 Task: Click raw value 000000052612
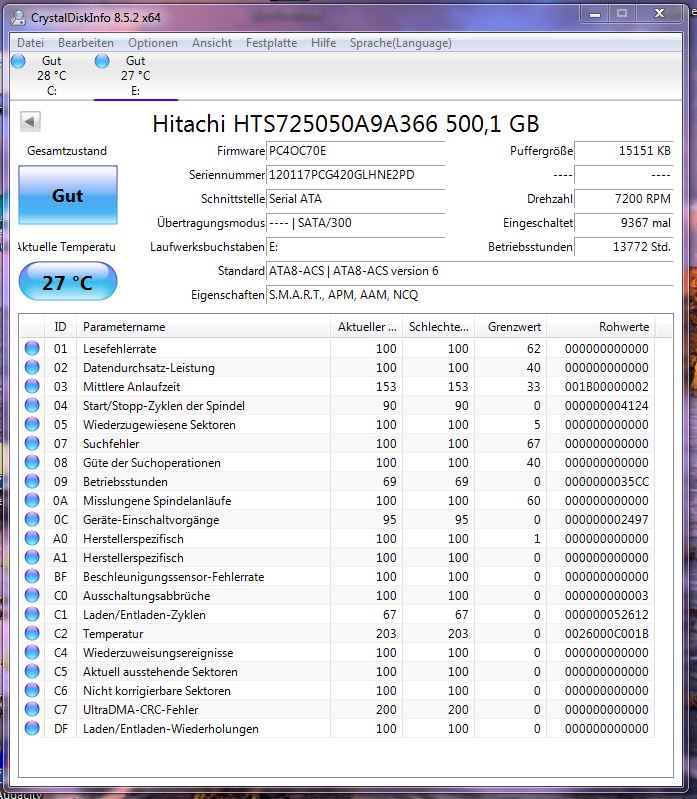(x=606, y=615)
